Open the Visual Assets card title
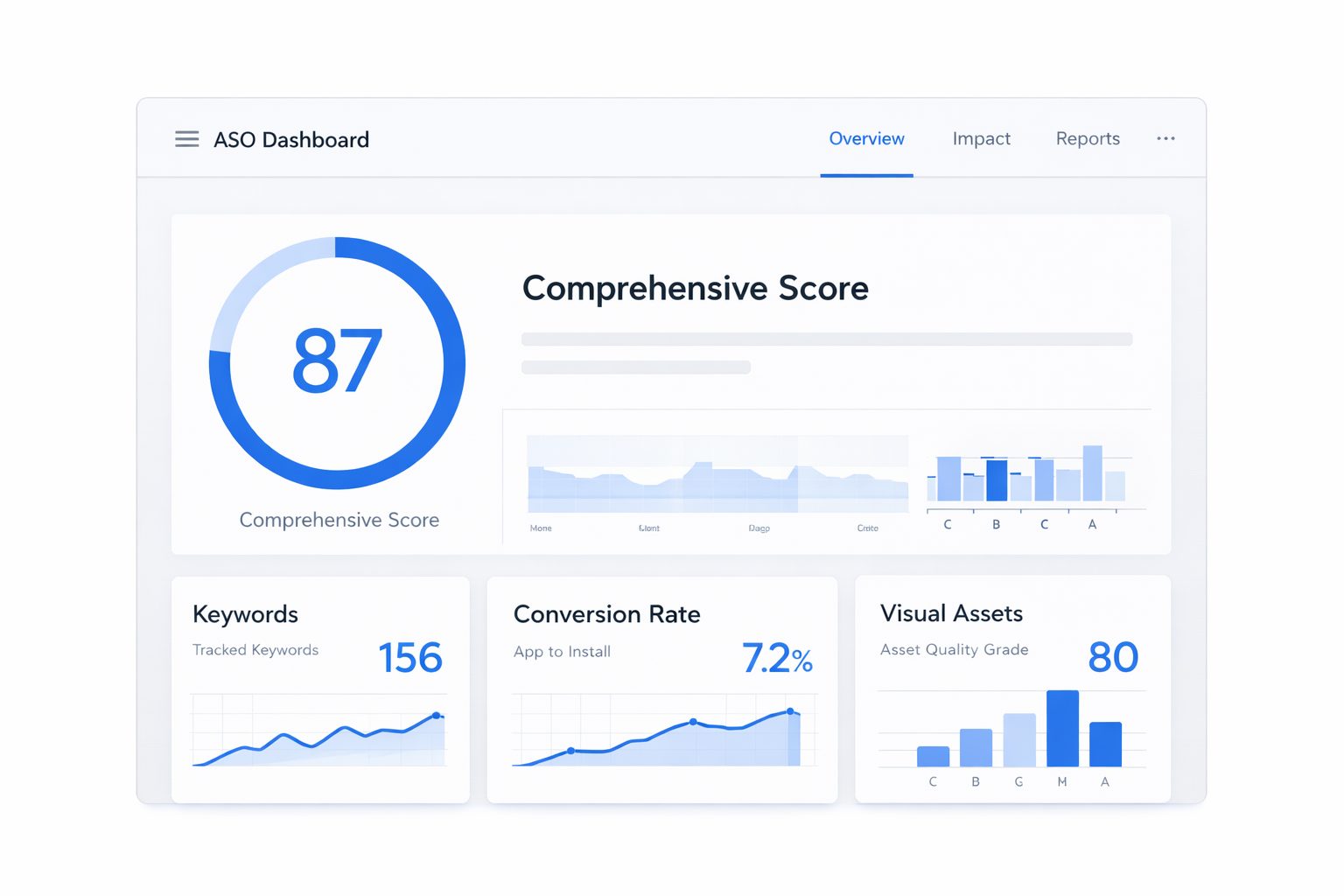 pos(951,613)
